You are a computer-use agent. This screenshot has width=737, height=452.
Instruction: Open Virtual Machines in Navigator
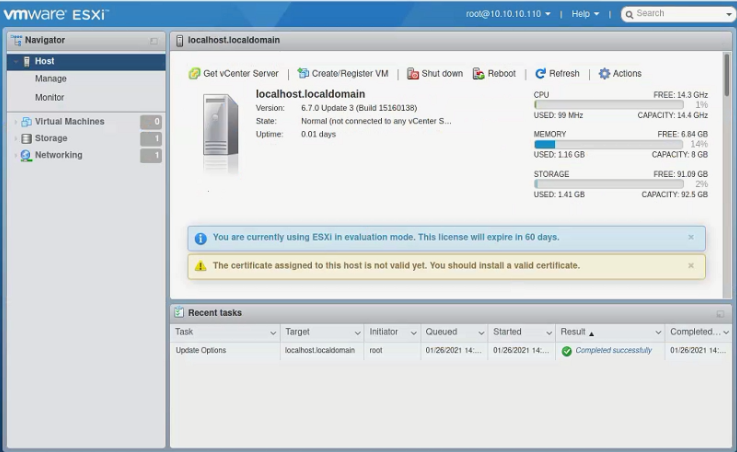tap(70, 122)
